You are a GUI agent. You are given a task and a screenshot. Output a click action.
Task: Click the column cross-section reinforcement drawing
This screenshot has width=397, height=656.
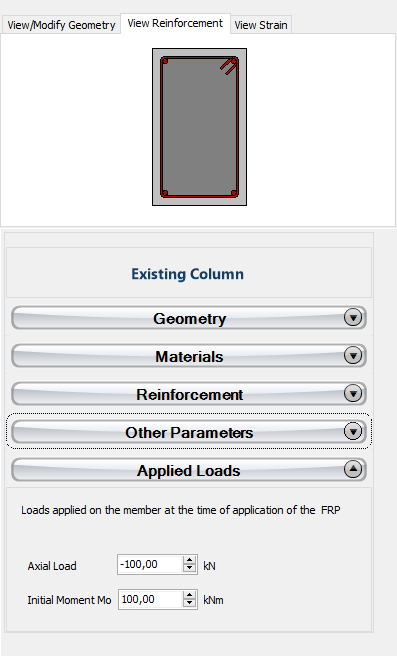coord(199,127)
